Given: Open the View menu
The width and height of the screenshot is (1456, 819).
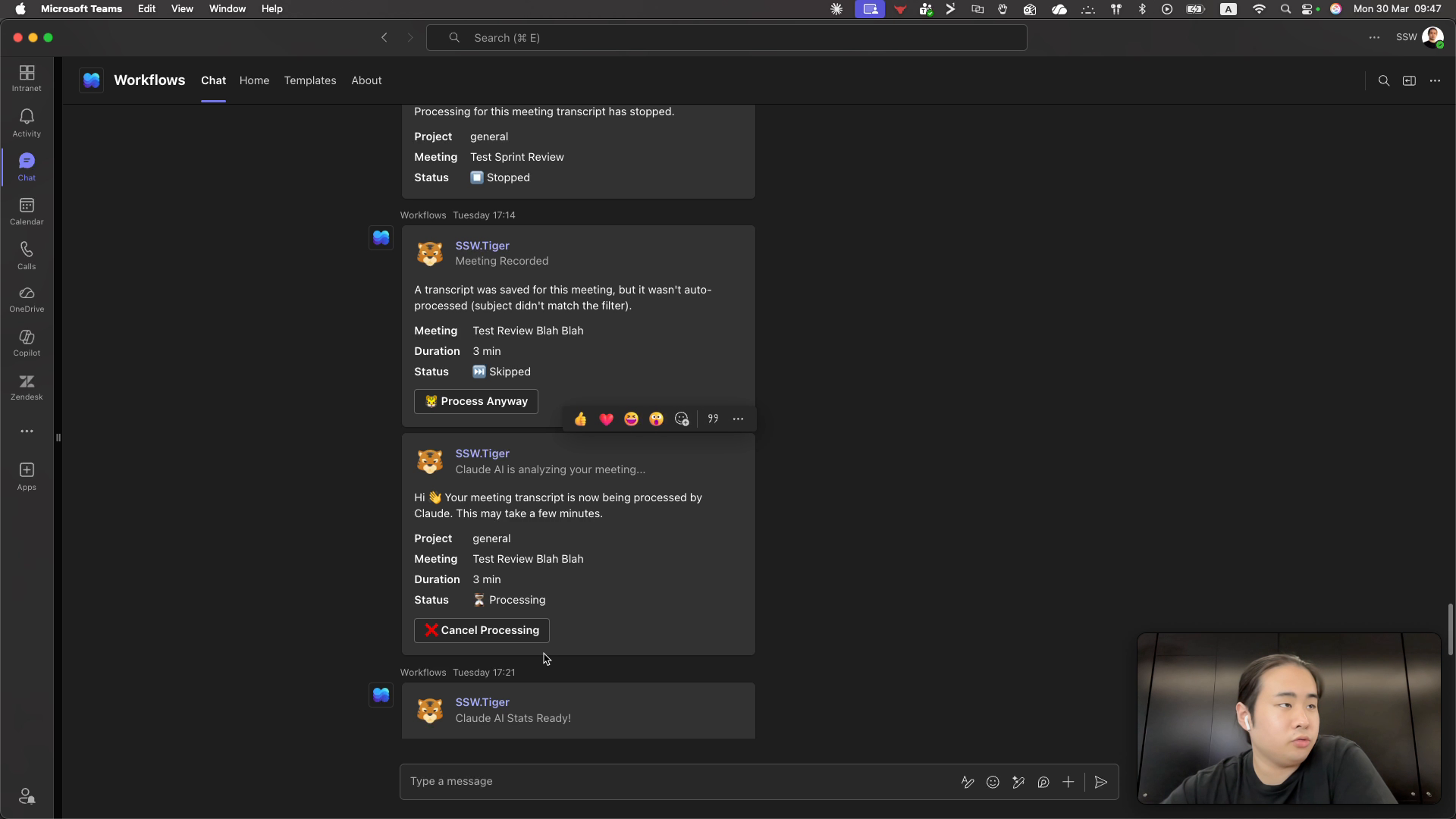Looking at the screenshot, I should point(182,9).
